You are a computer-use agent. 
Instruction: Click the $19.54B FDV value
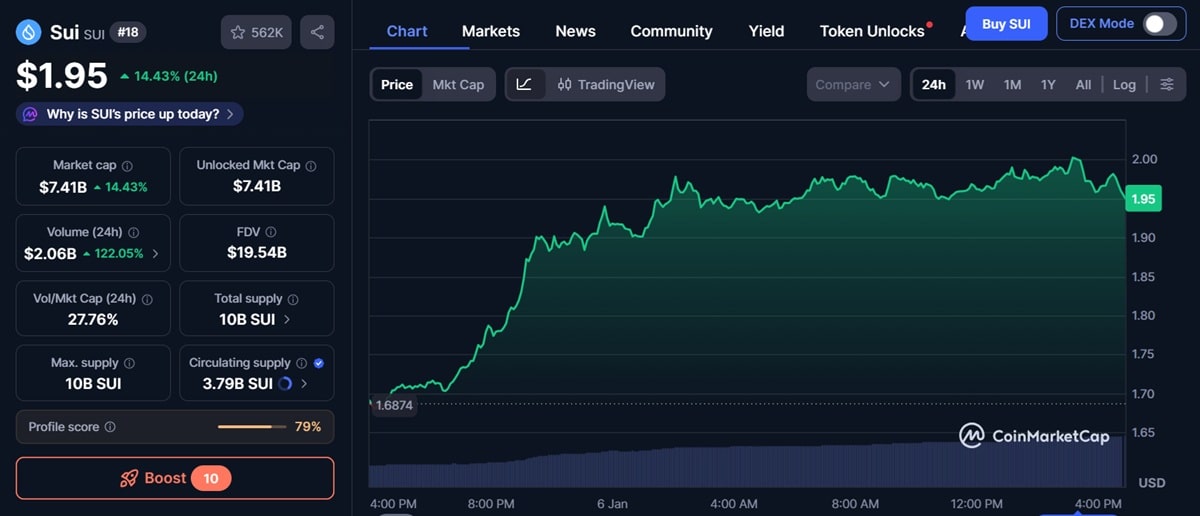pos(257,253)
